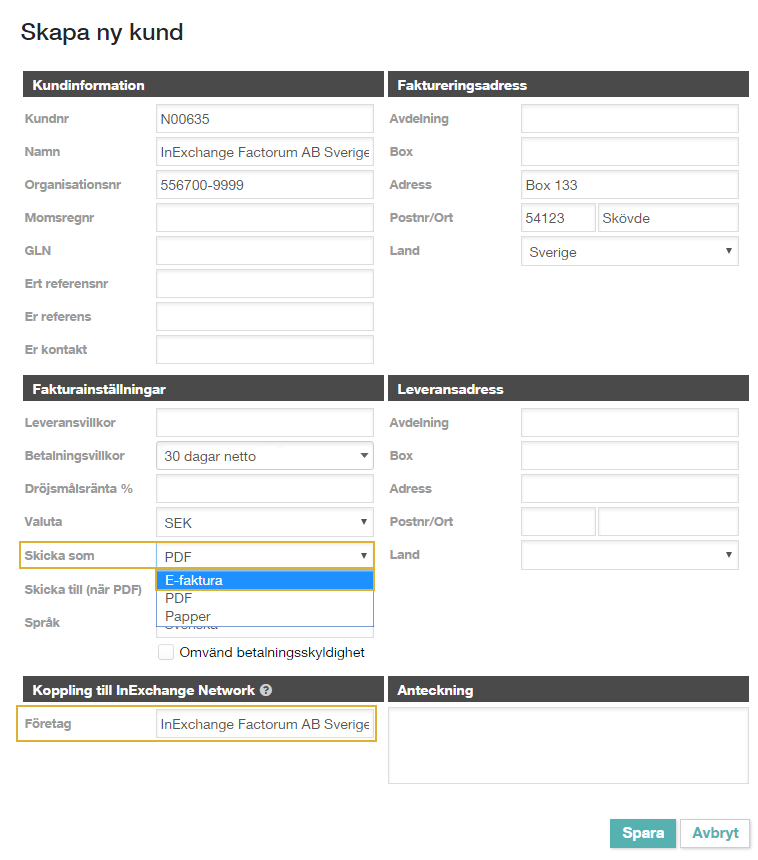This screenshot has width=758, height=860.
Task: Focus the Namn text field
Action: point(264,152)
